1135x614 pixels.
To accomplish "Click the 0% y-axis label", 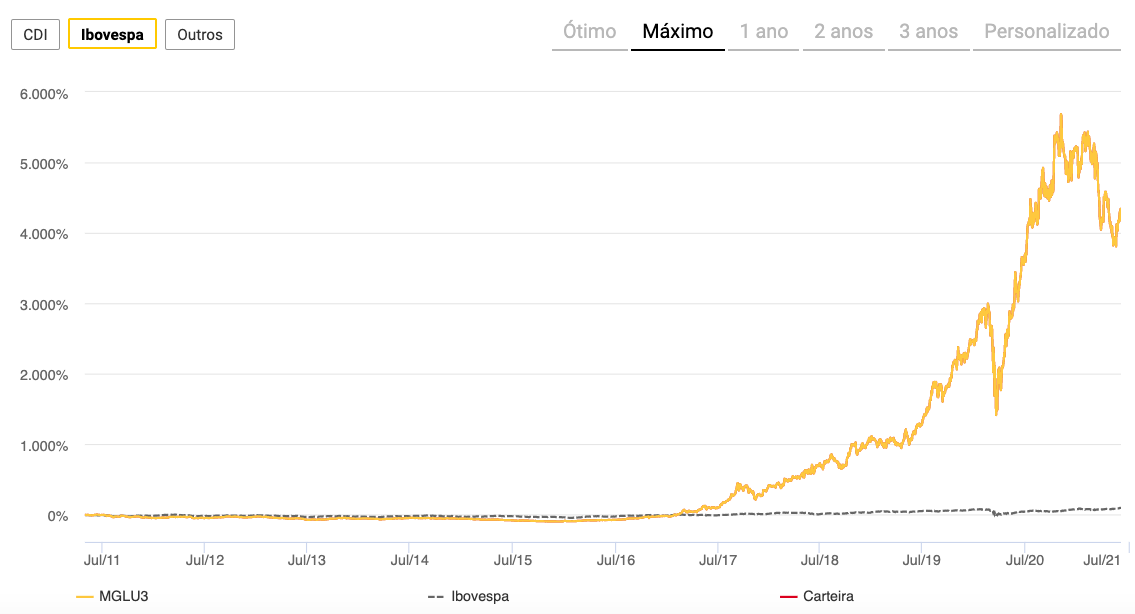I will click(x=57, y=516).
